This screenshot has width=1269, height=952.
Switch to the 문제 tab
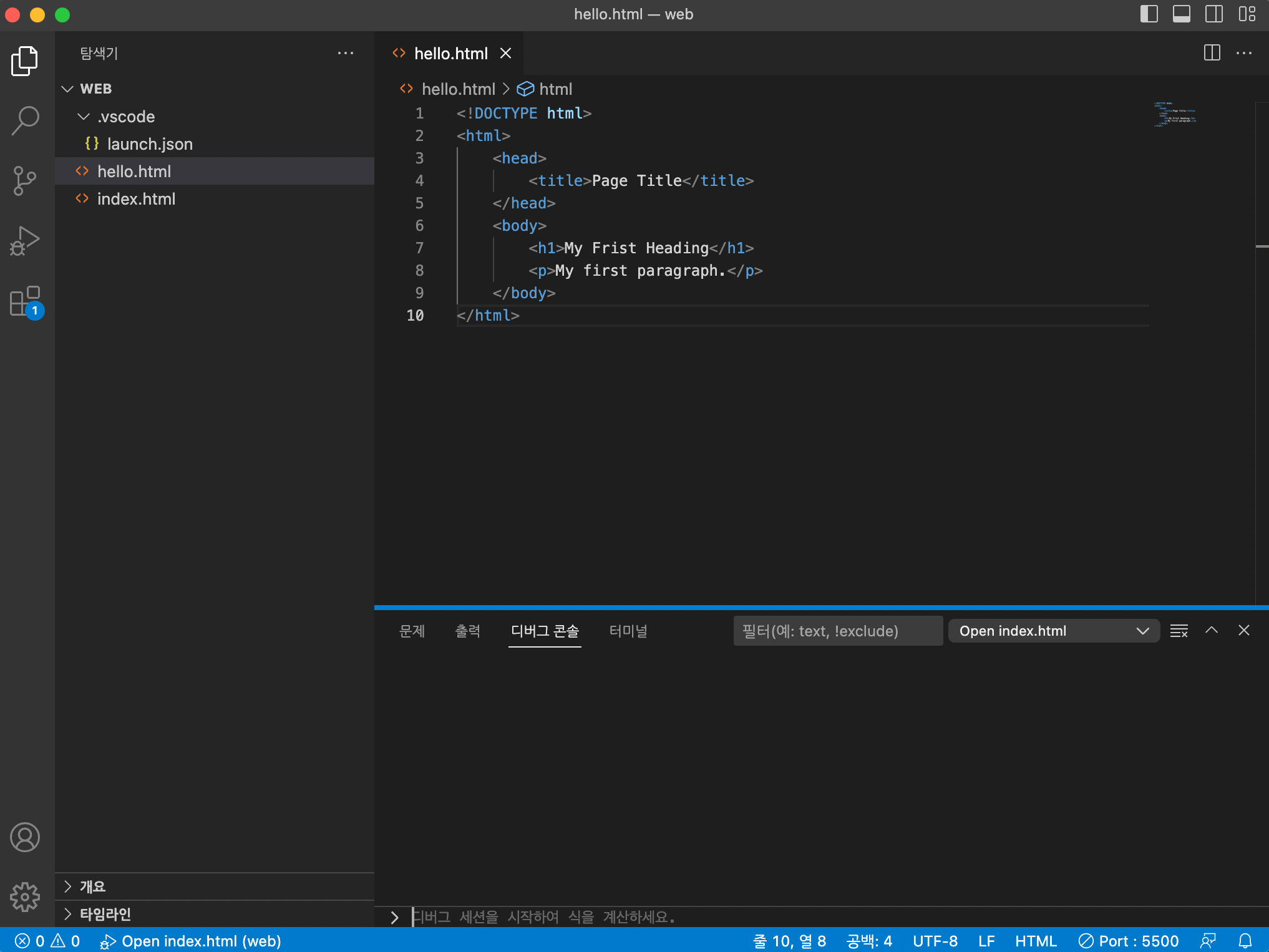[412, 631]
